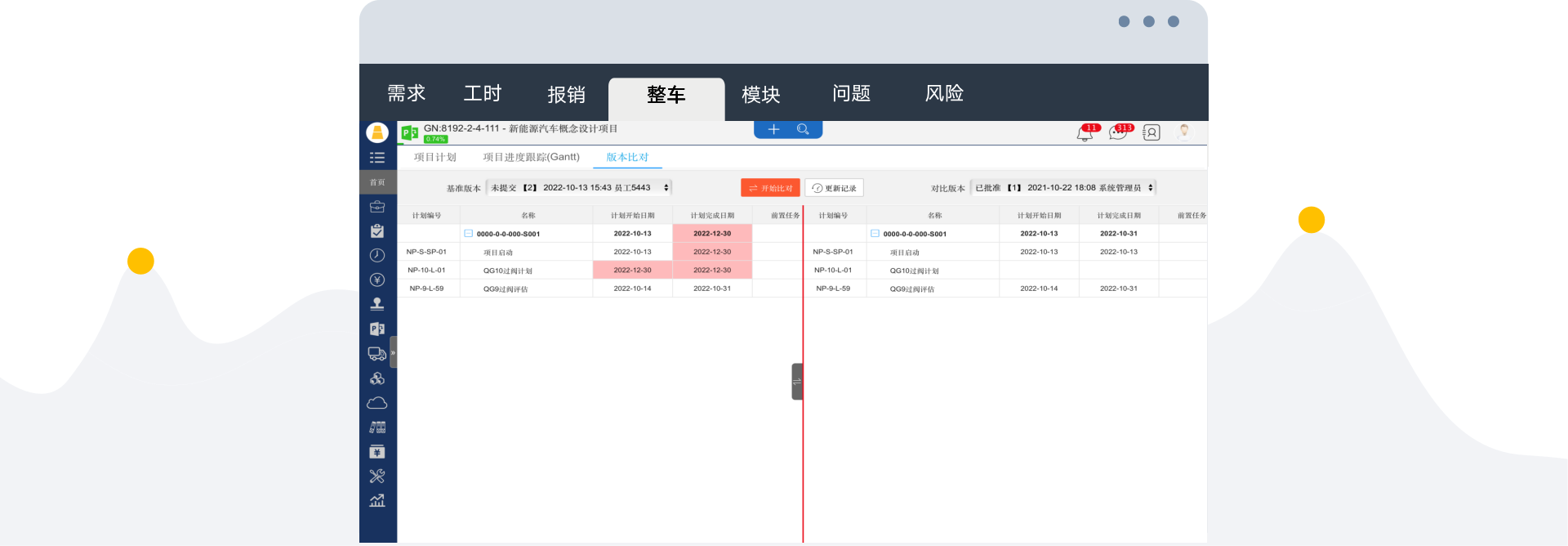Click left table 计划开始日期 column header
1568x546 pixels.
pos(633,216)
